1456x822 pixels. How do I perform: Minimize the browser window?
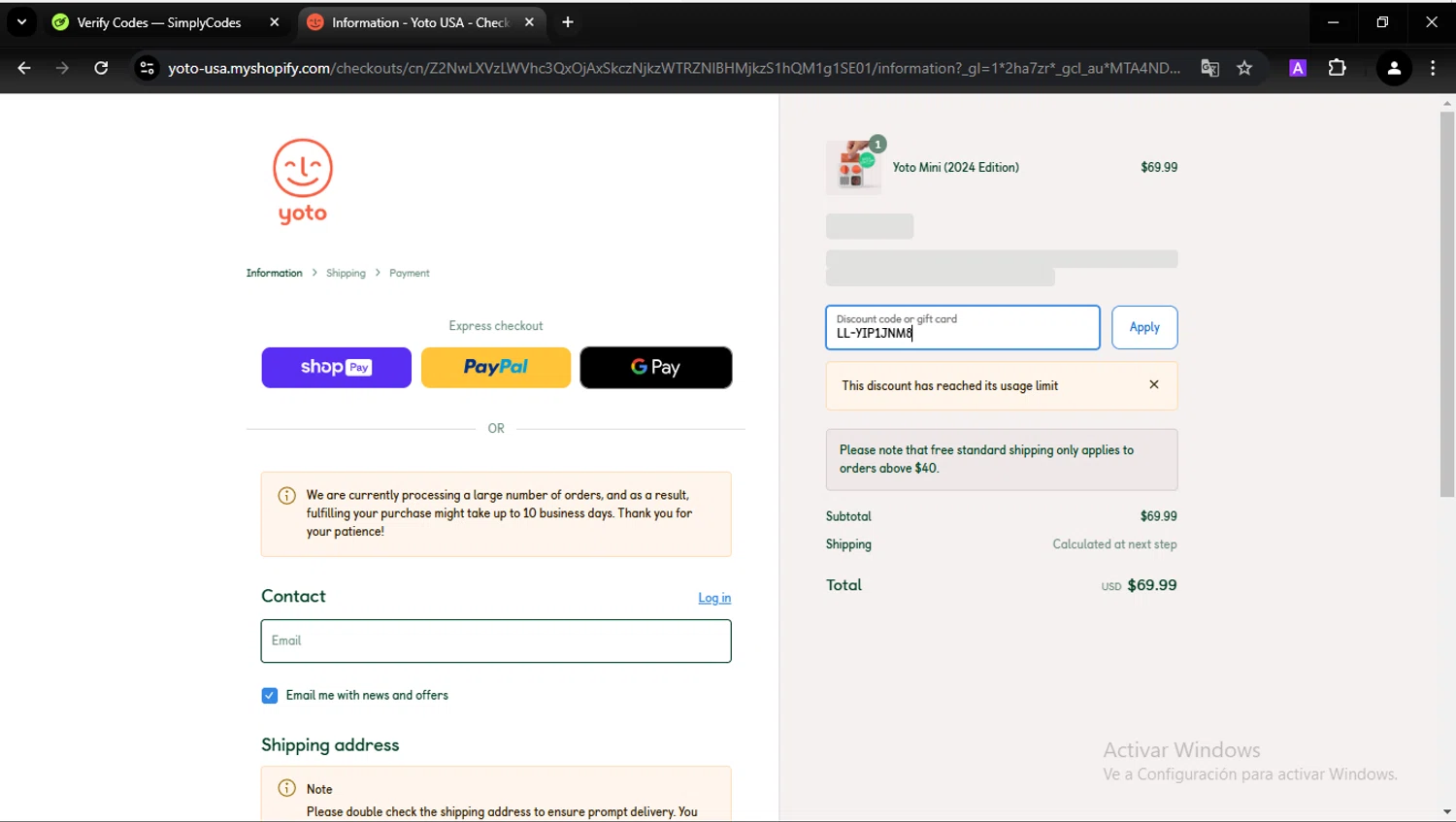(1334, 22)
